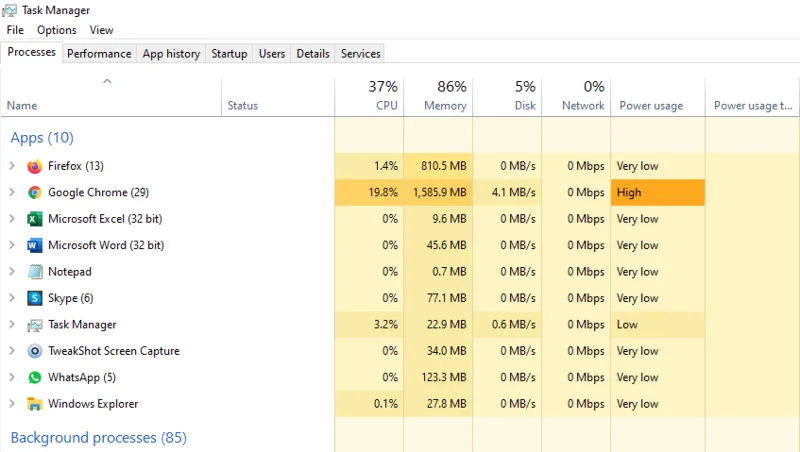Sort by the Name column header
Image resolution: width=800 pixels, height=452 pixels.
click(x=111, y=97)
